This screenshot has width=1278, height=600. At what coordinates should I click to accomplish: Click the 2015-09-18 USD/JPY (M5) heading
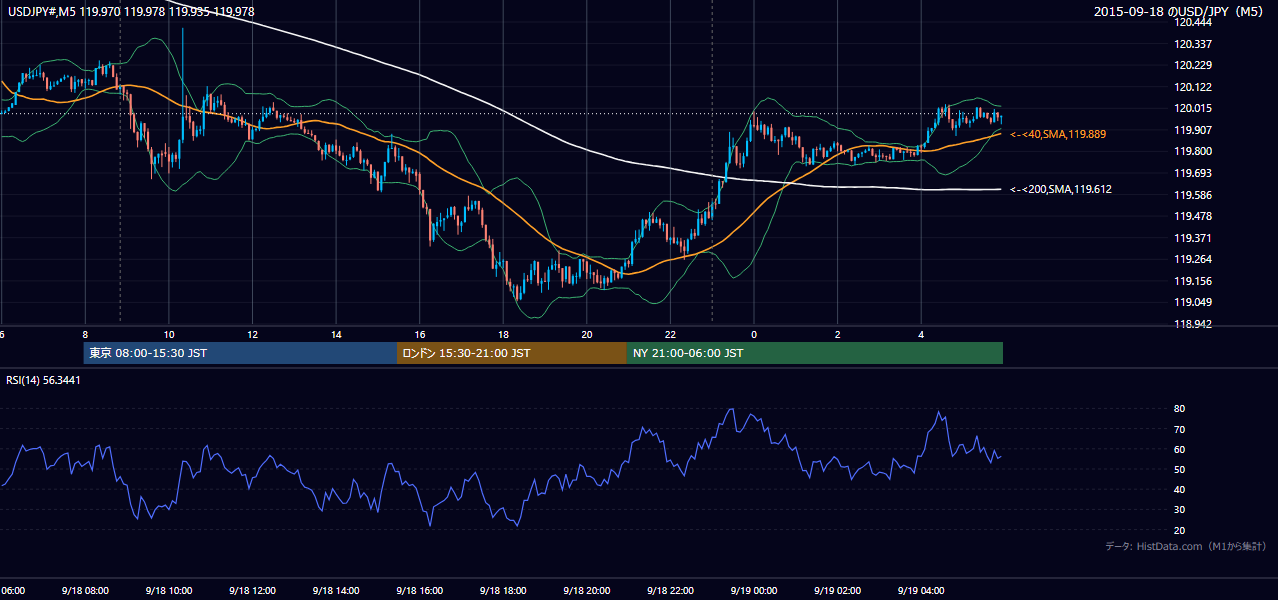coord(1180,12)
